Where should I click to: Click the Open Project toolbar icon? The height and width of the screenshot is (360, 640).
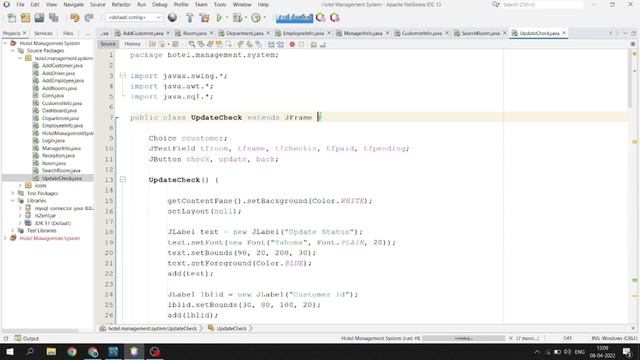(x=39, y=18)
